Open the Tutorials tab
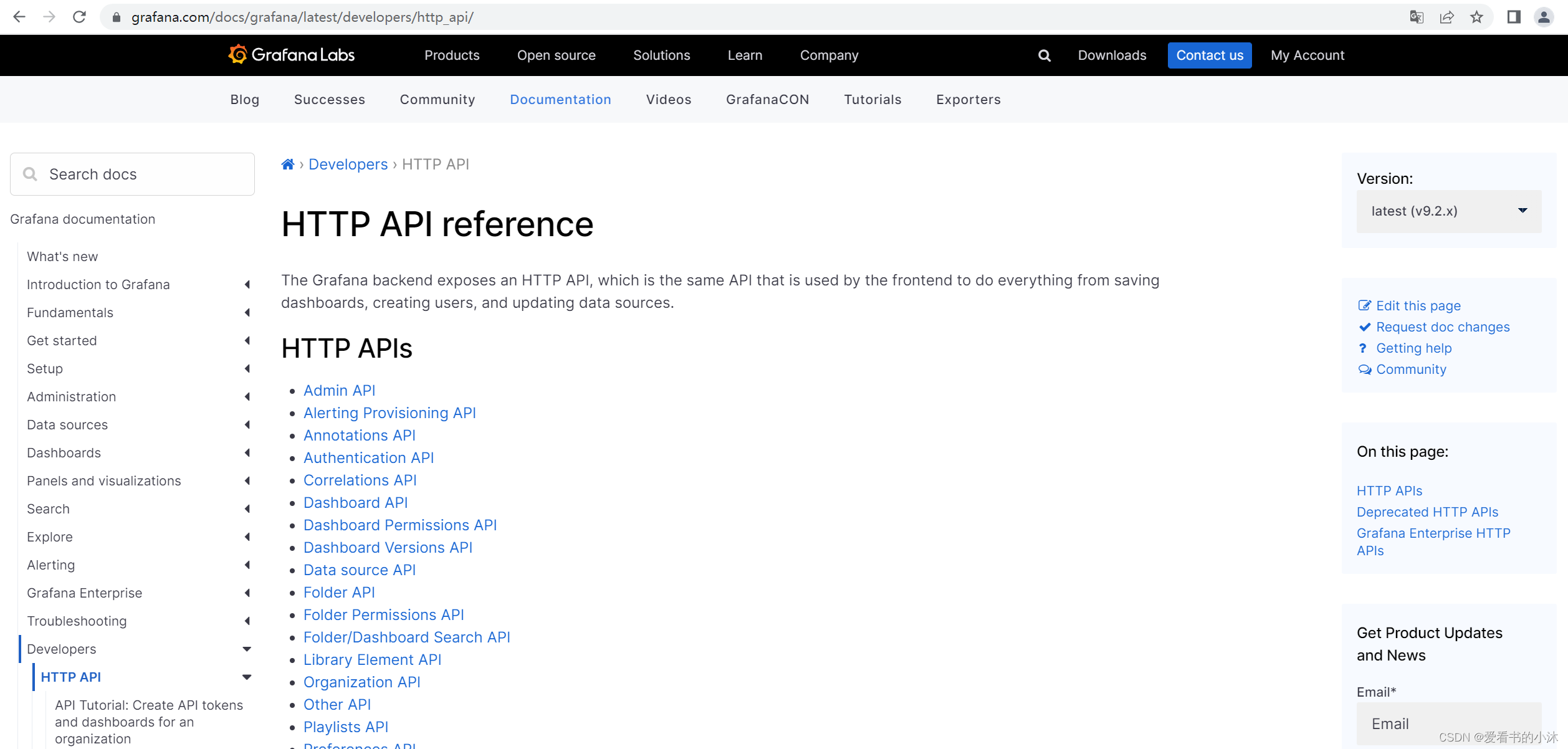1568x749 pixels. pyautogui.click(x=872, y=100)
